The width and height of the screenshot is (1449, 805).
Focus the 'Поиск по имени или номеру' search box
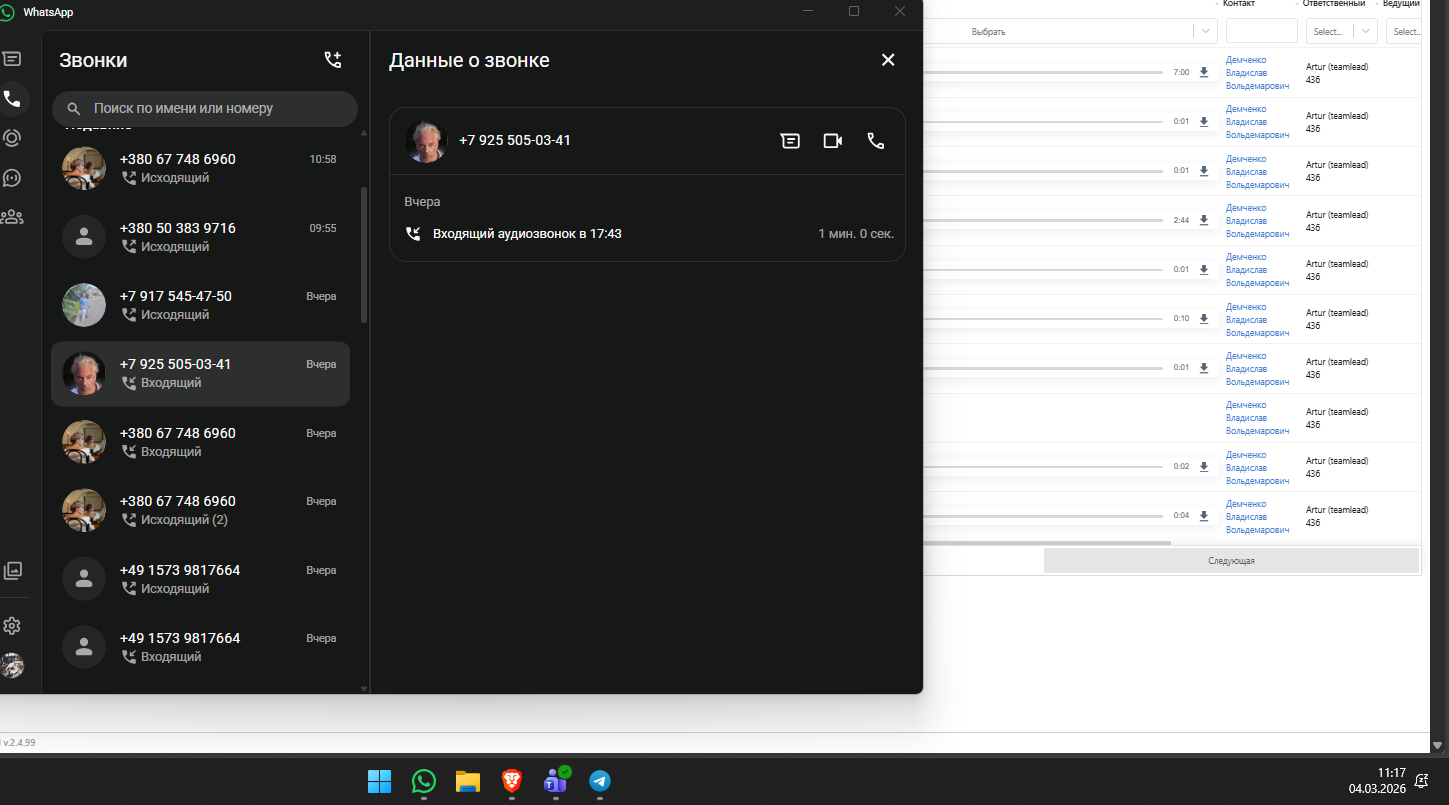point(205,108)
